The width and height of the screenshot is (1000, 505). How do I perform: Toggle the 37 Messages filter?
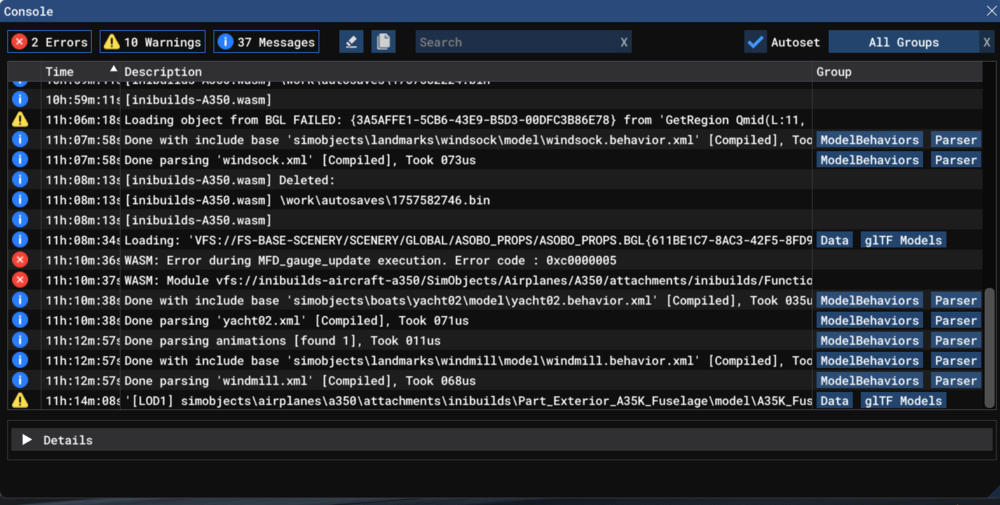click(265, 42)
